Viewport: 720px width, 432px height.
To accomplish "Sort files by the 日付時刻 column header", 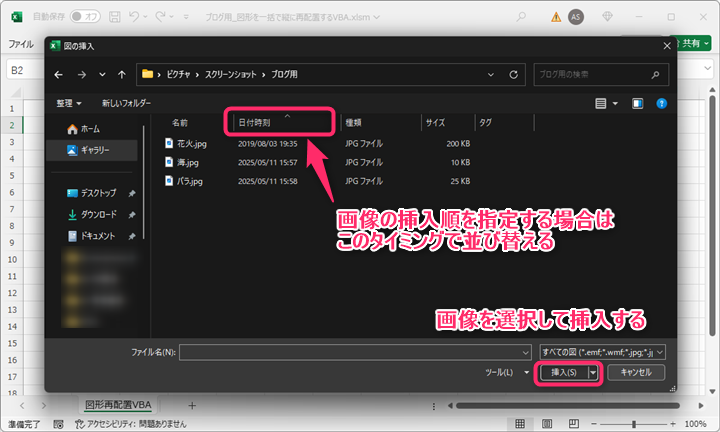I will [x=279, y=122].
